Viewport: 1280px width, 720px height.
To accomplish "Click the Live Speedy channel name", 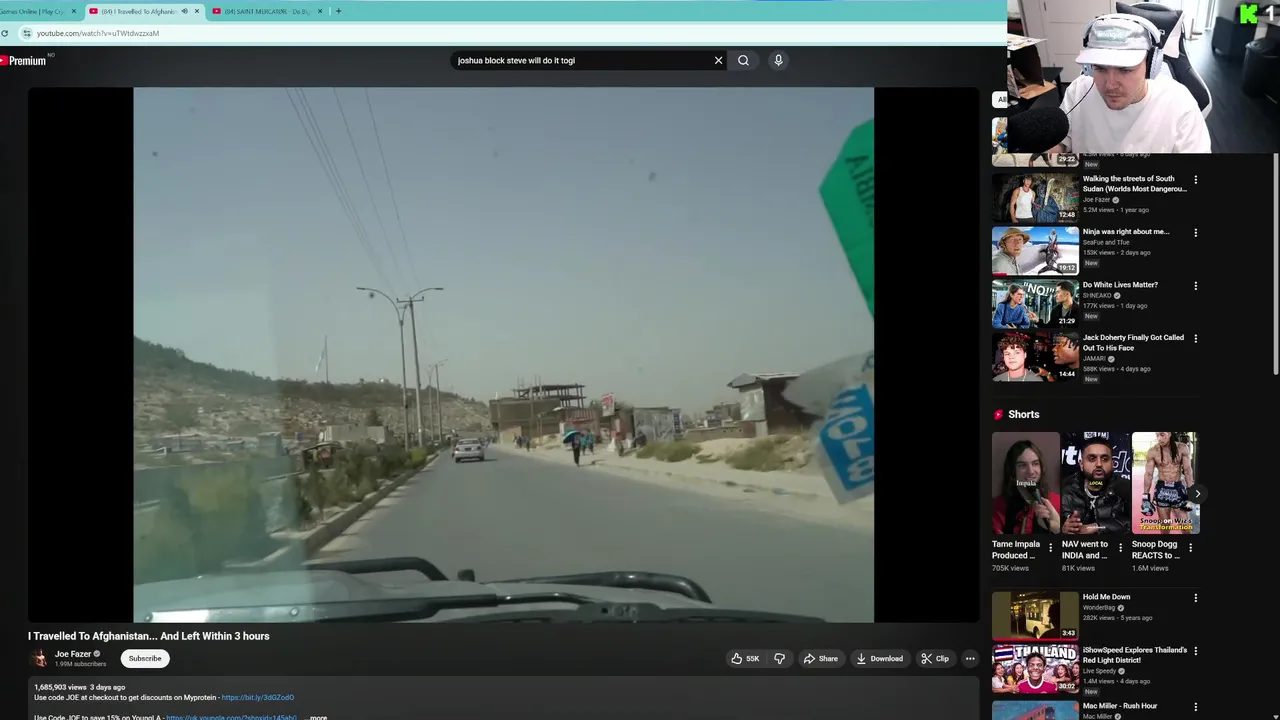I will [x=1099, y=671].
